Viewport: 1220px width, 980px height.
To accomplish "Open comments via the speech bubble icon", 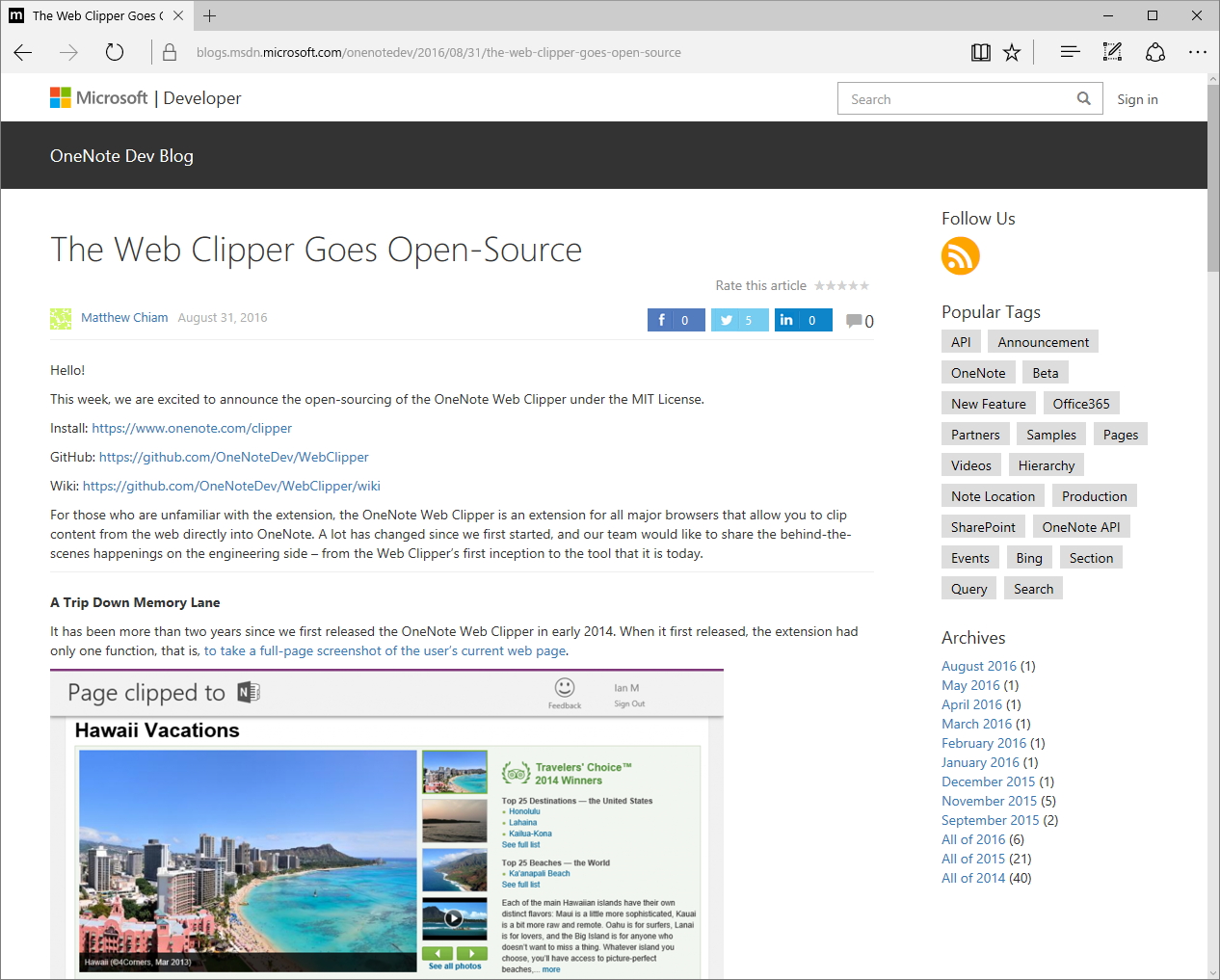I will tap(856, 320).
